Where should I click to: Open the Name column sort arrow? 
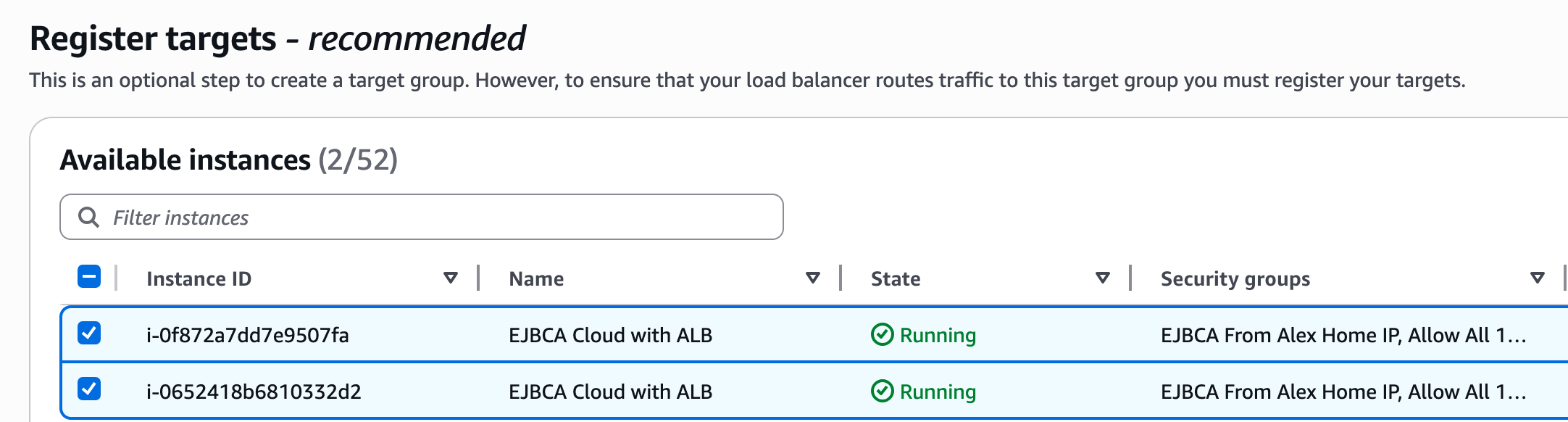[813, 278]
